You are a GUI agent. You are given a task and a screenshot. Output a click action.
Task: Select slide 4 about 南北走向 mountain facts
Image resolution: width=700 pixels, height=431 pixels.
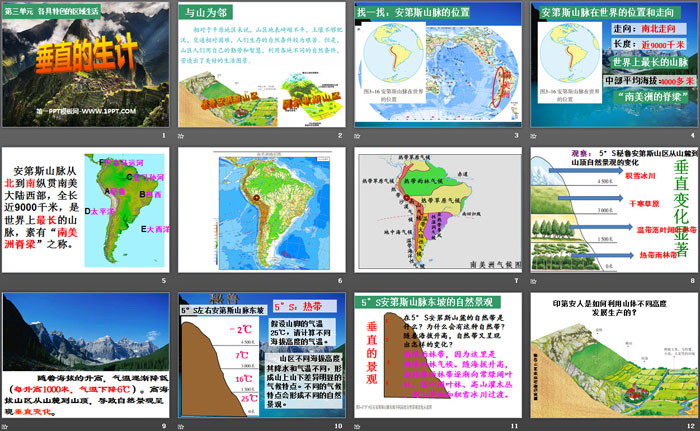(614, 65)
